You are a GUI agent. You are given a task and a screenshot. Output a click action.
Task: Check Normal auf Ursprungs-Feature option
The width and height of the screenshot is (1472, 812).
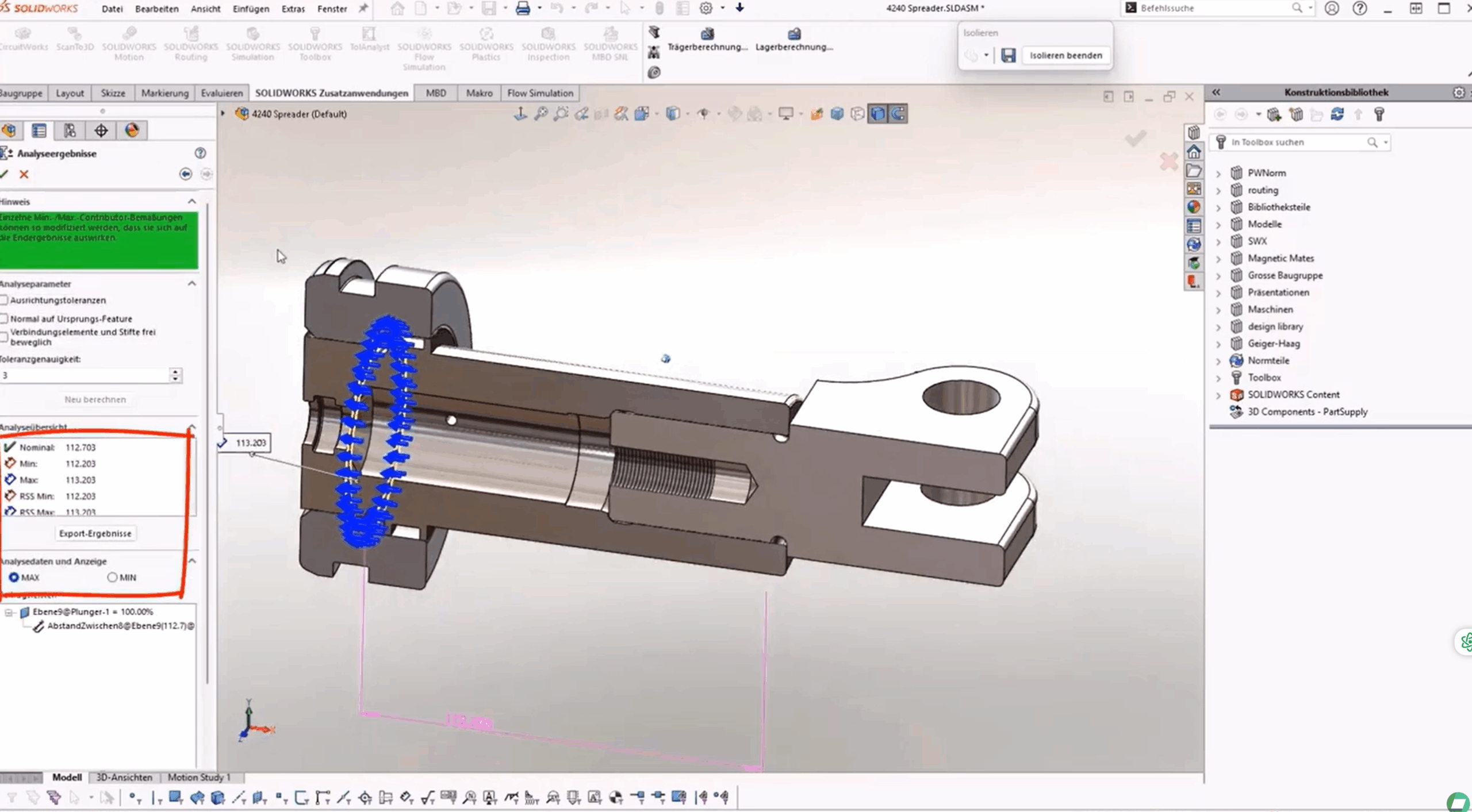point(5,318)
